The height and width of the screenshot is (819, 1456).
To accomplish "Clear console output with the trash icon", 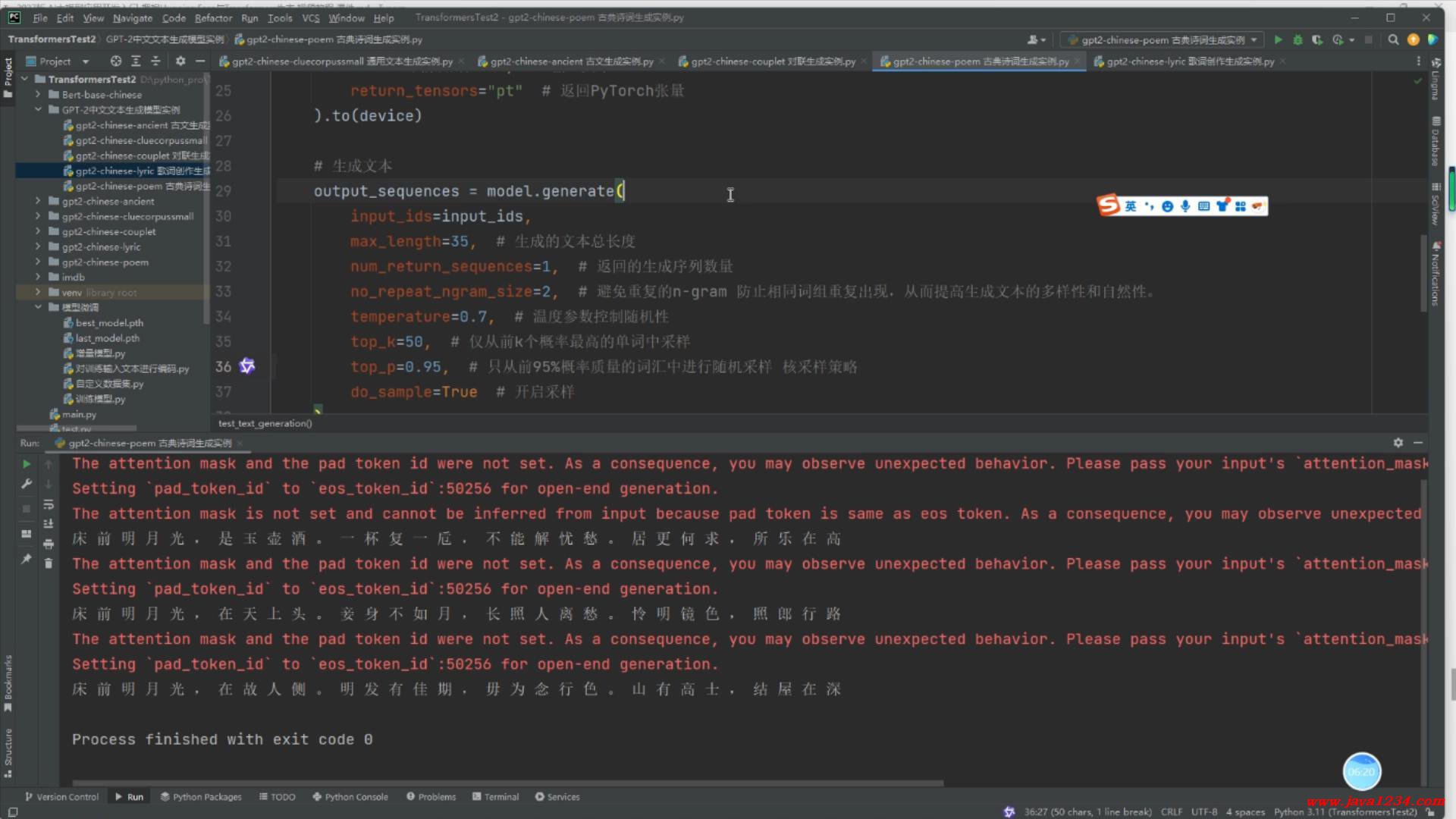I will point(49,563).
